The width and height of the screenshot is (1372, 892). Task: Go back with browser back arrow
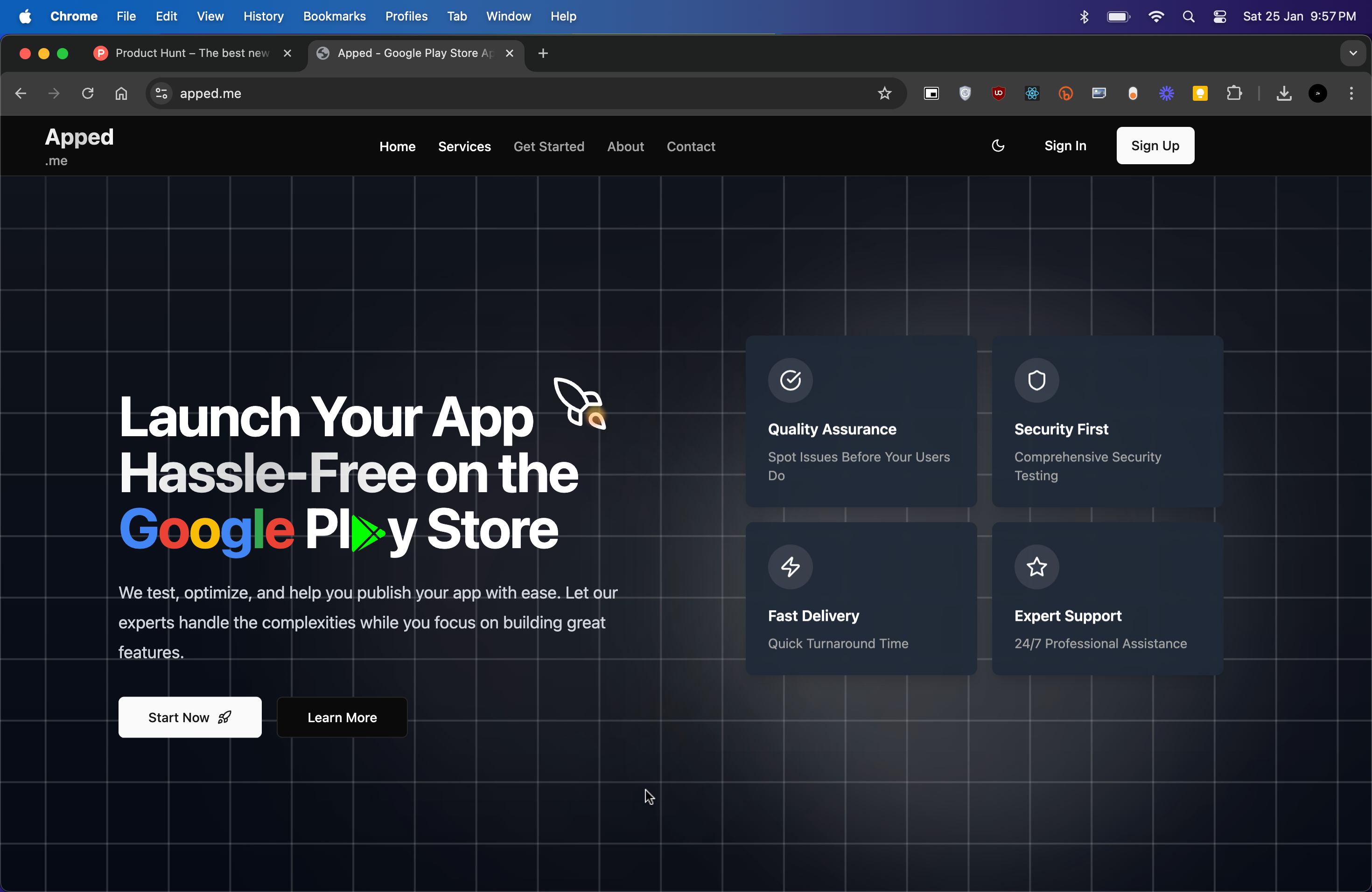point(21,93)
